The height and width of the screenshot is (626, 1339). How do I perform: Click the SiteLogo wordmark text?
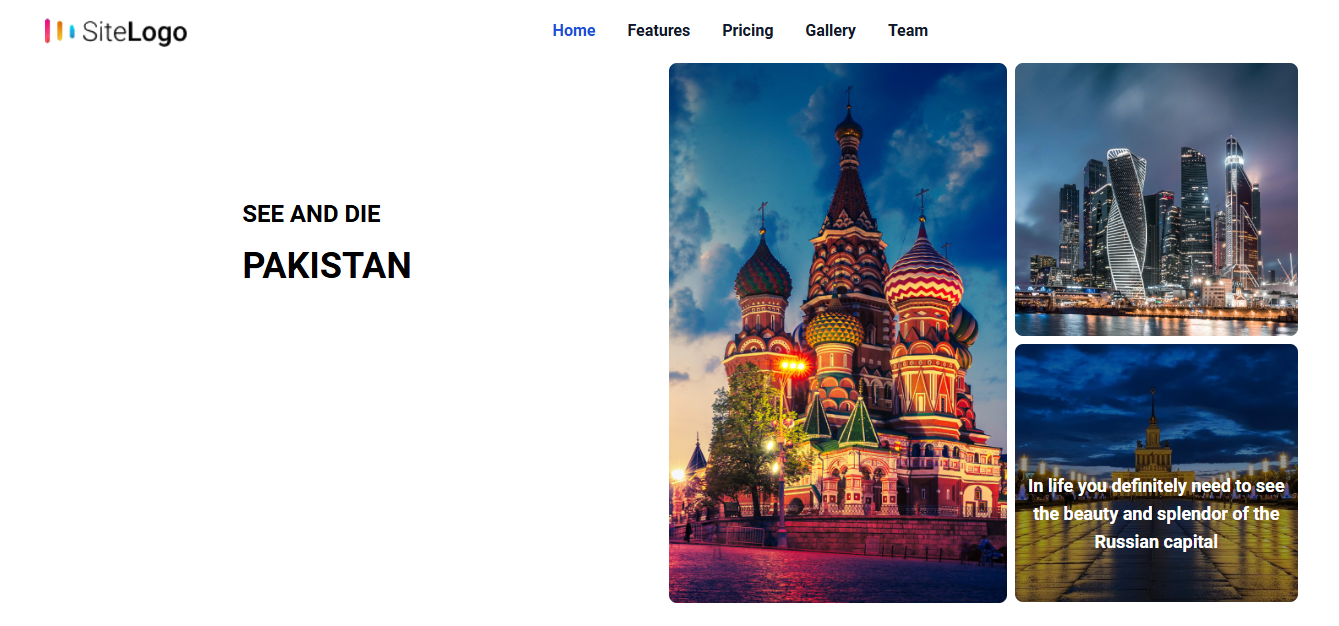point(134,32)
